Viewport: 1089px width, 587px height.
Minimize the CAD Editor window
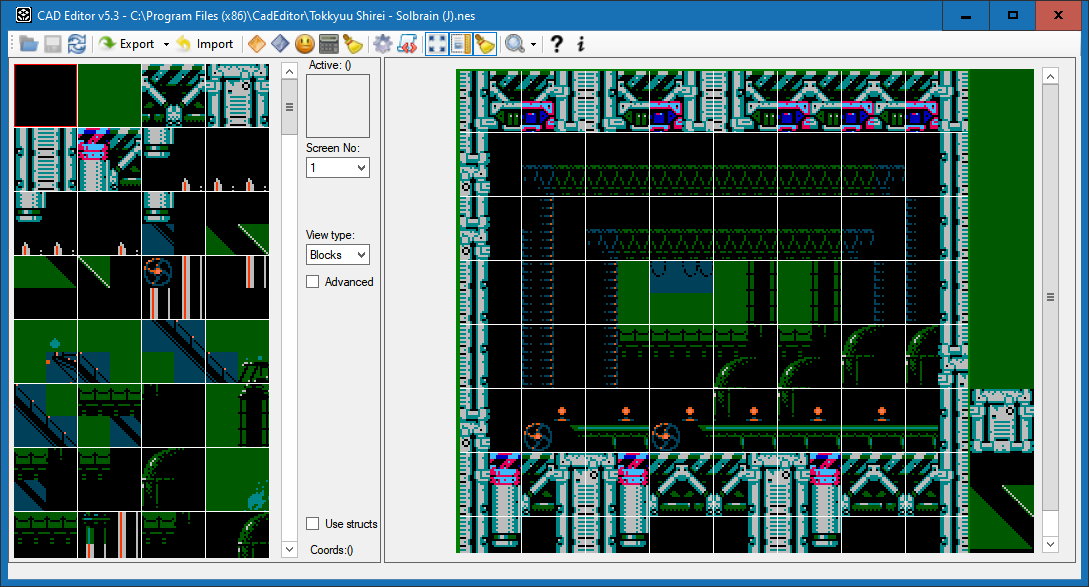click(x=965, y=15)
